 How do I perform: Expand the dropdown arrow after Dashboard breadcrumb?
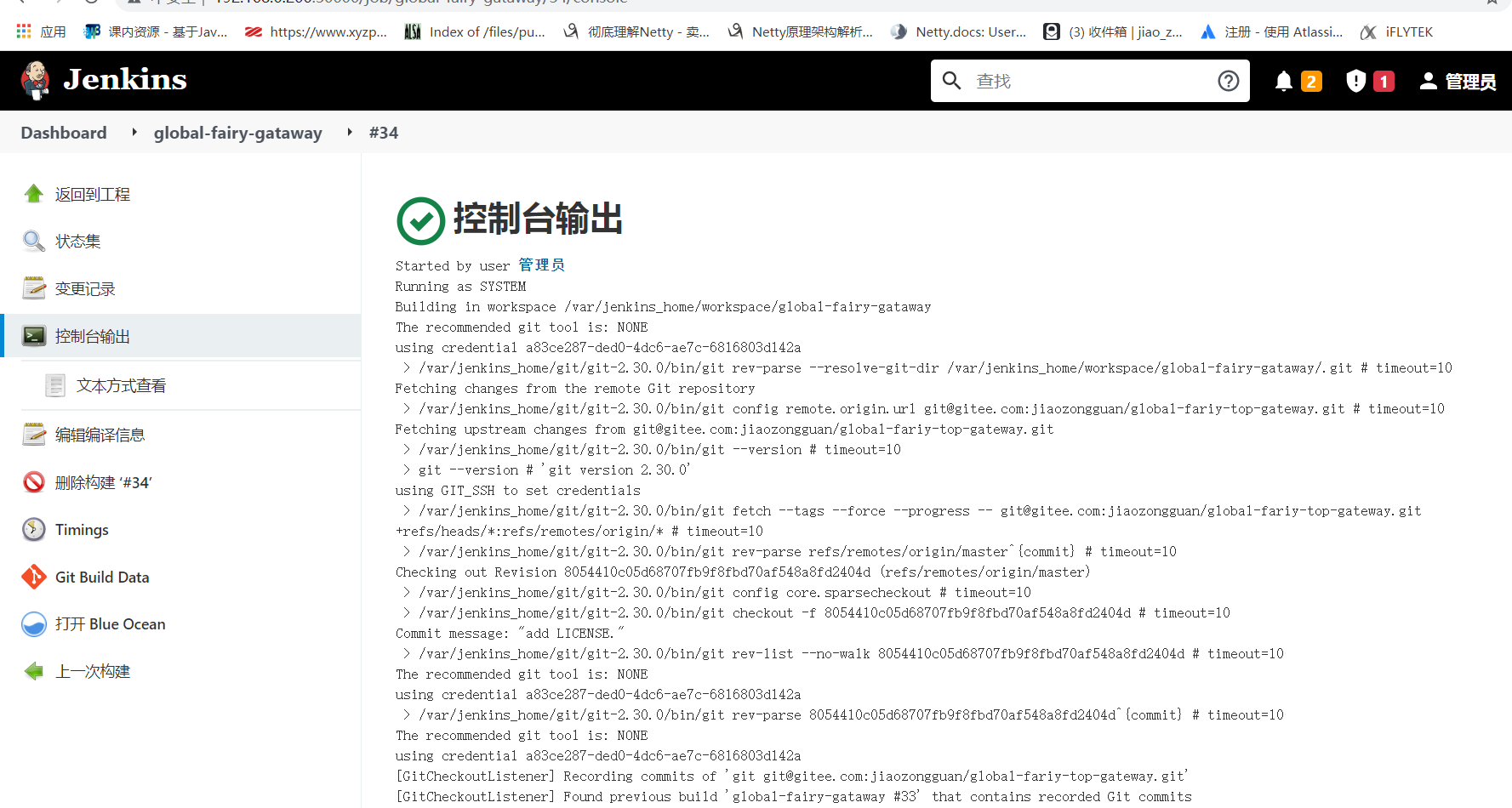click(134, 132)
